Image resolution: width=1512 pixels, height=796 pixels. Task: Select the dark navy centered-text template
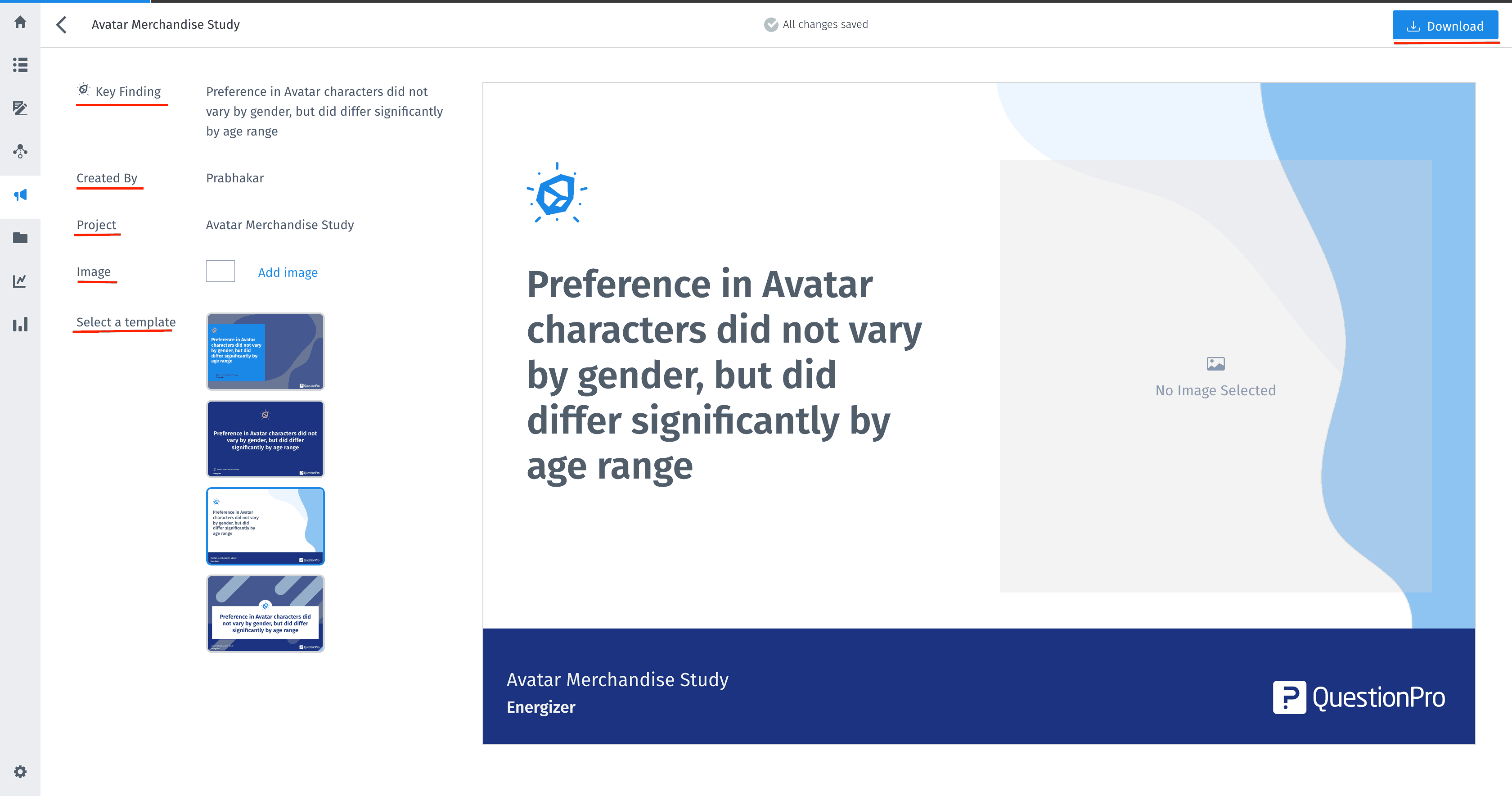[x=265, y=438]
